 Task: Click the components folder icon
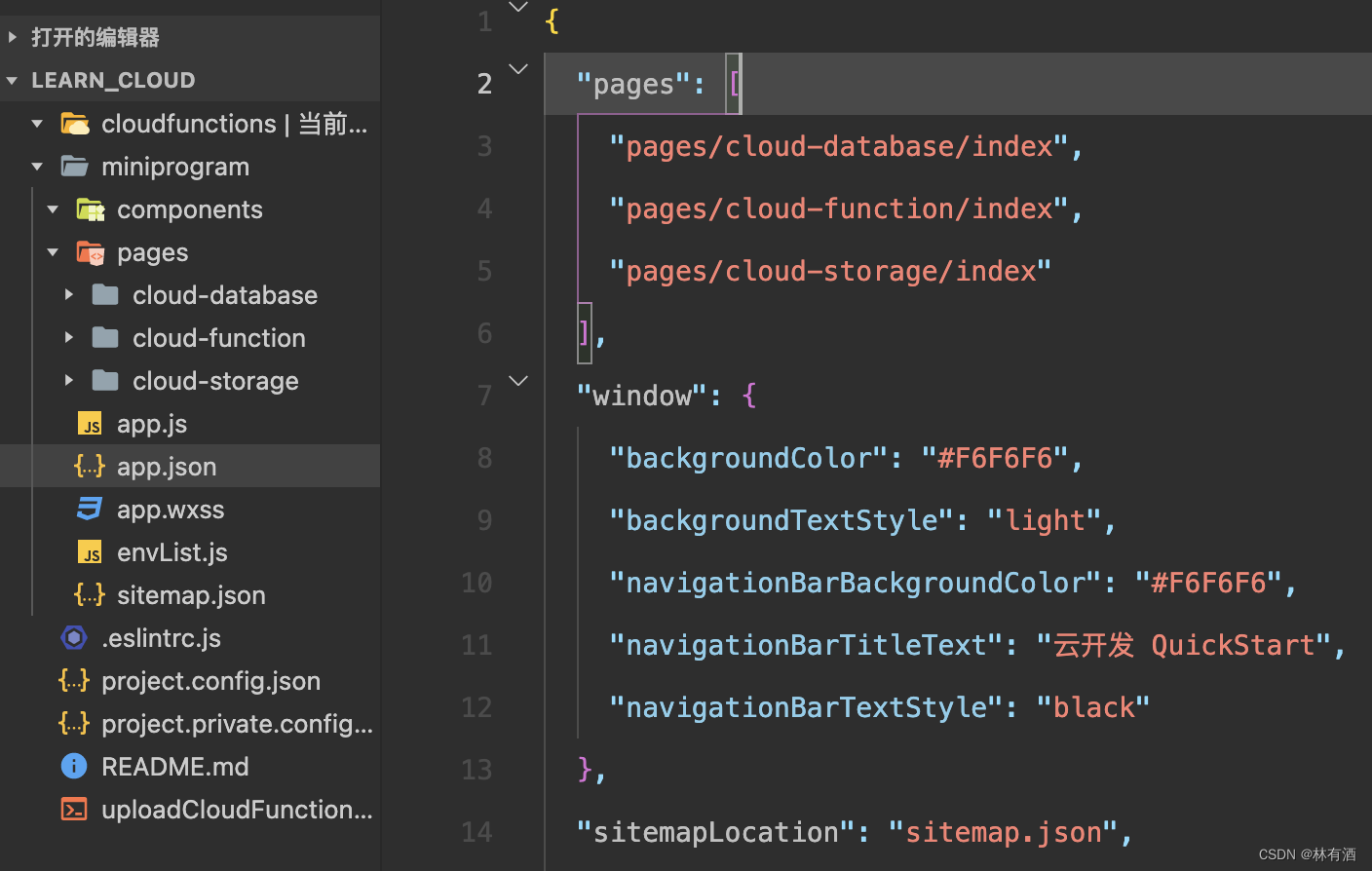click(x=91, y=209)
